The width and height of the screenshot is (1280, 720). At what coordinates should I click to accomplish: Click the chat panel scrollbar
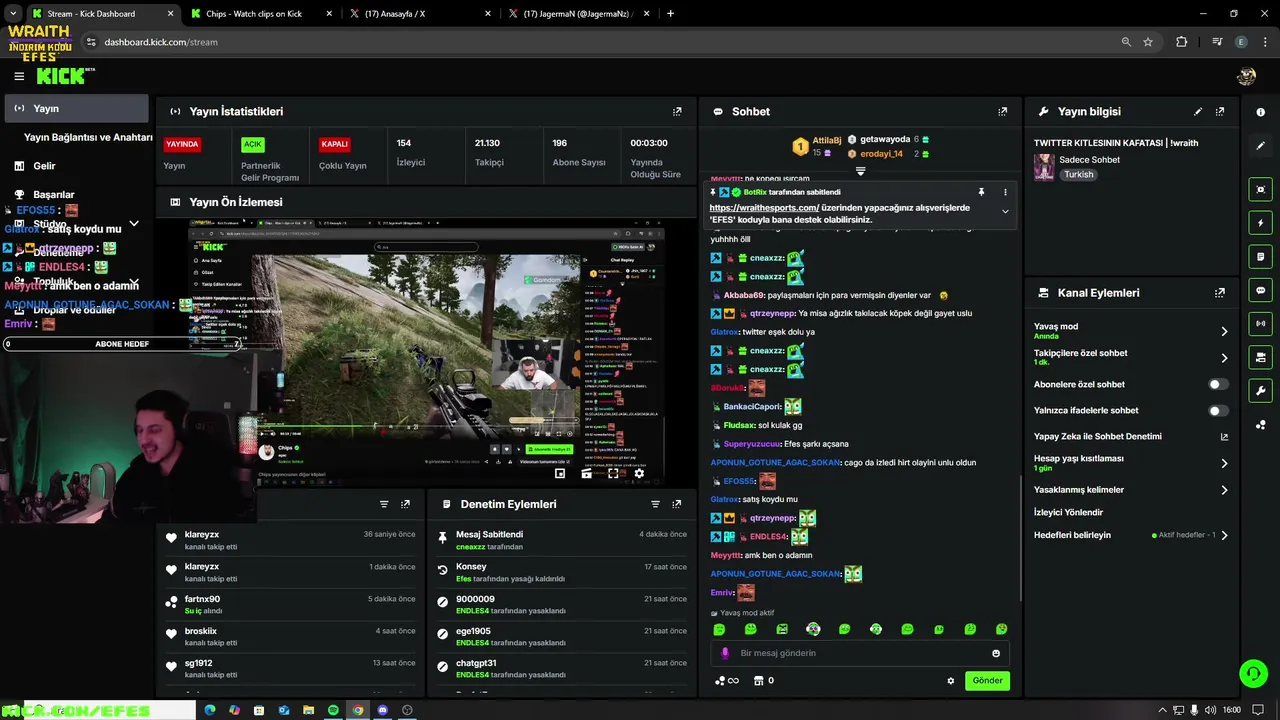click(1021, 540)
